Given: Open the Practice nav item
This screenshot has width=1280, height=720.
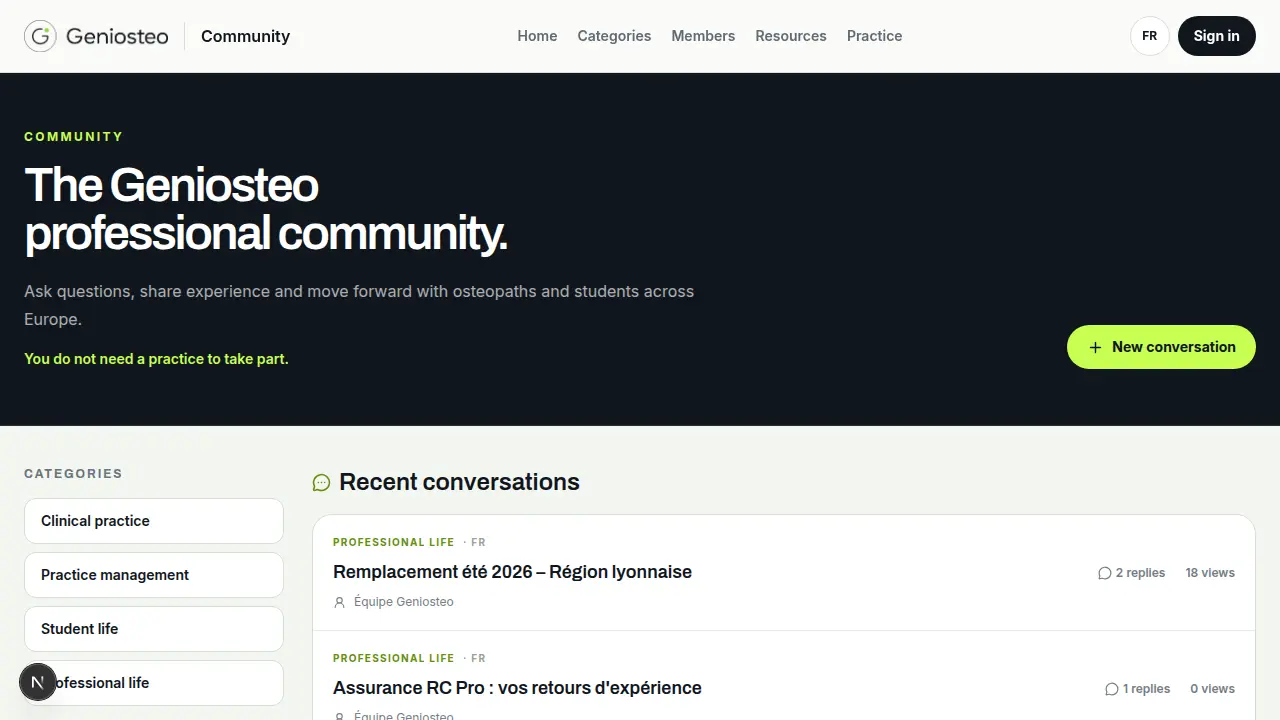Looking at the screenshot, I should [x=874, y=36].
